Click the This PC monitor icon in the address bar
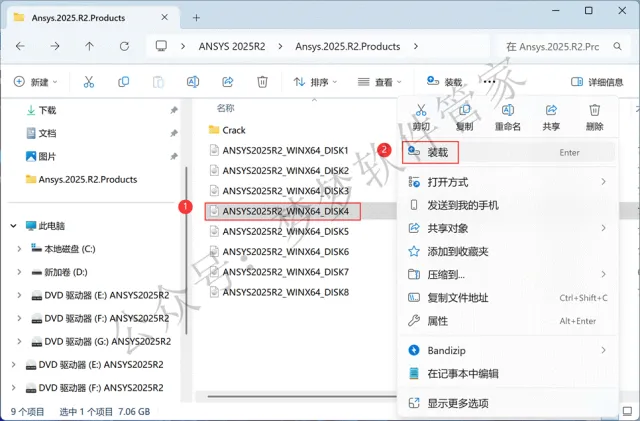The height and width of the screenshot is (421, 640). (x=161, y=46)
